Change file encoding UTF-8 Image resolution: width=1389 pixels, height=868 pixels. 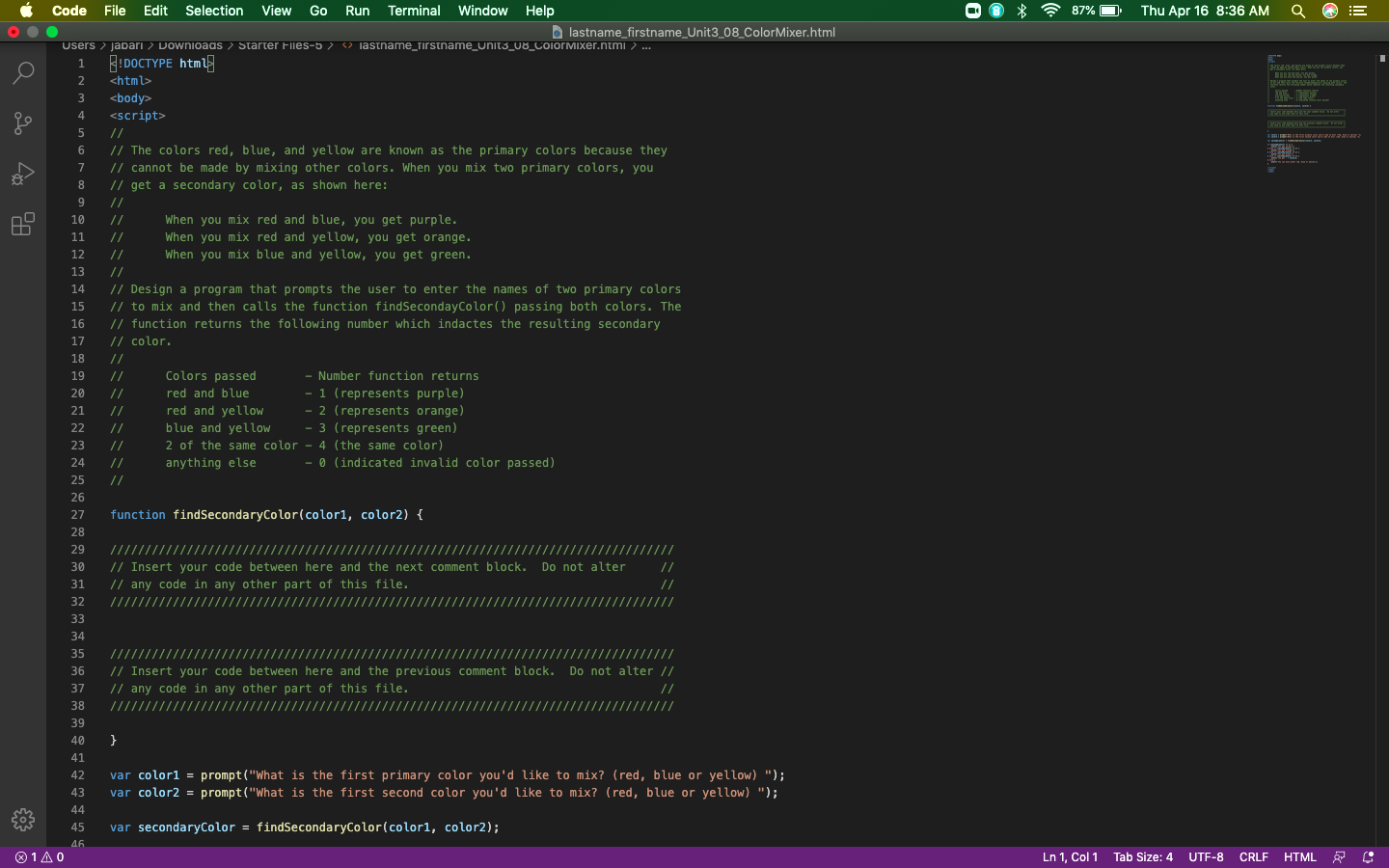(1206, 857)
